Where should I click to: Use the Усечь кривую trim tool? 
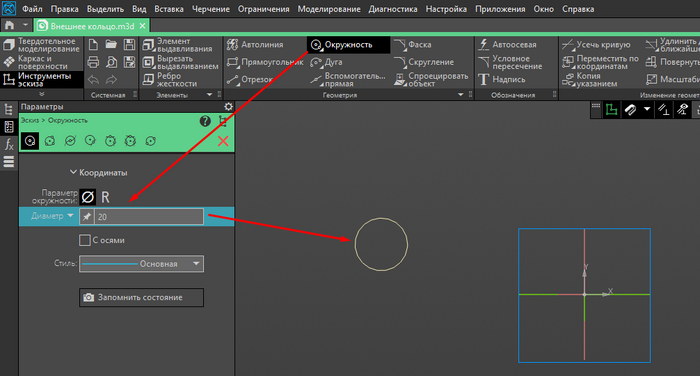coord(596,45)
